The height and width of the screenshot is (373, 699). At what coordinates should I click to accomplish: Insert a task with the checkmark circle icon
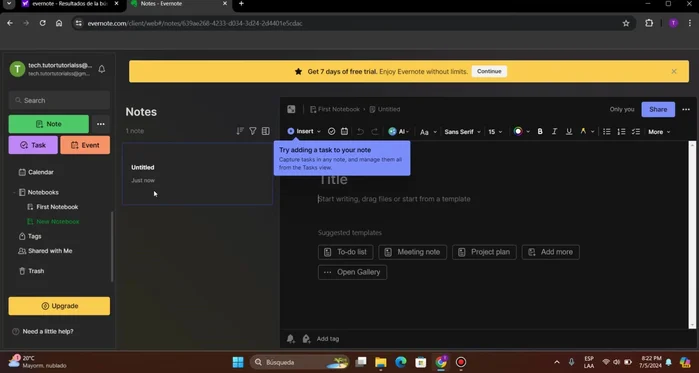tap(331, 131)
